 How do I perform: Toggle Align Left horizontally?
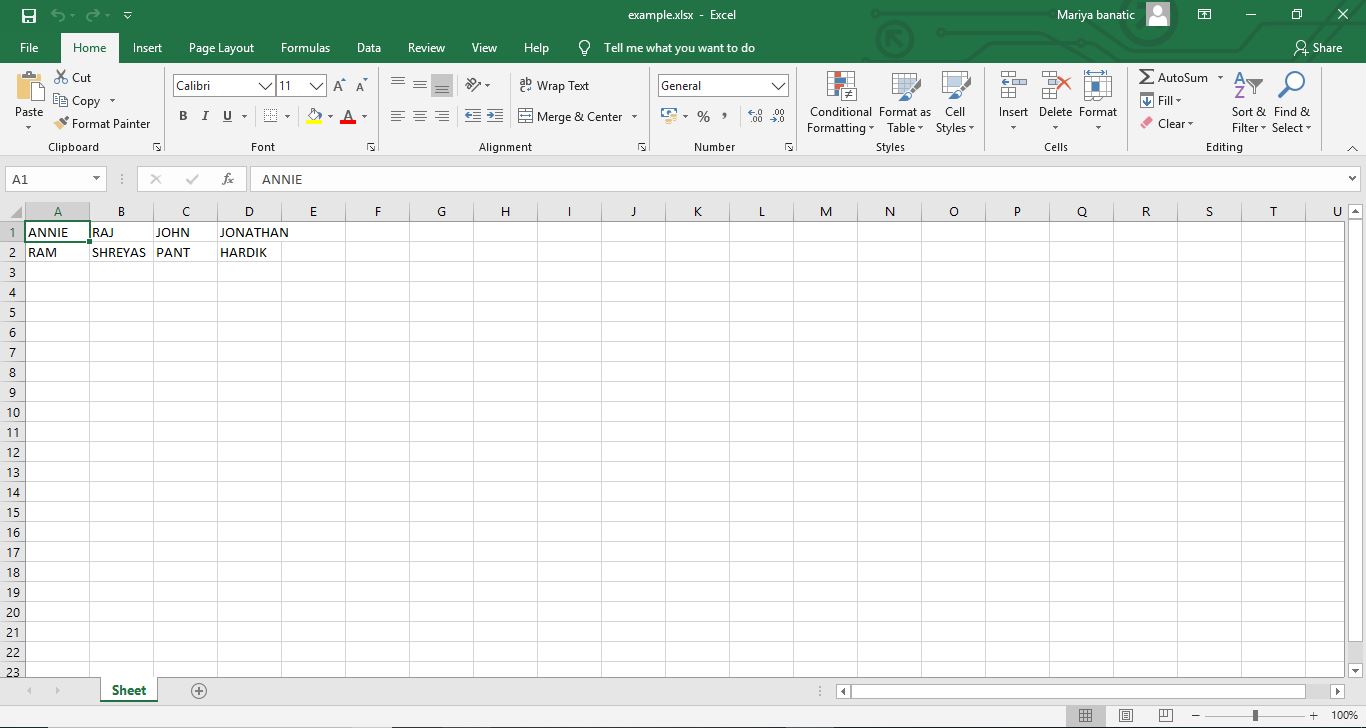pos(398,116)
